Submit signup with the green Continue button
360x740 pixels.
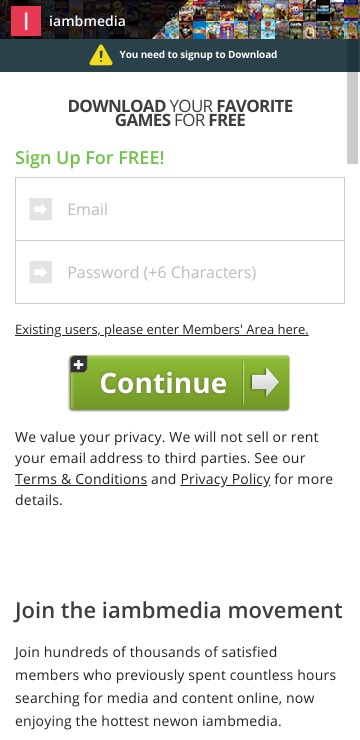pos(179,383)
